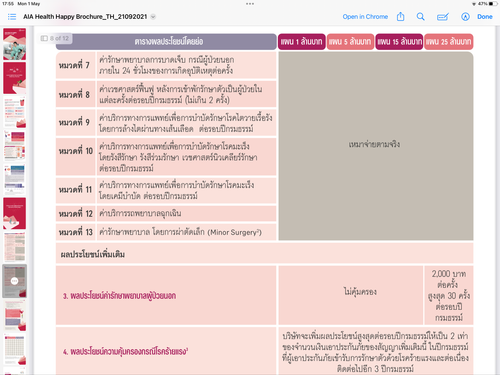Screen dimensions: 500x375
Task: Select second red page thumbnail
Action: click(14, 78)
